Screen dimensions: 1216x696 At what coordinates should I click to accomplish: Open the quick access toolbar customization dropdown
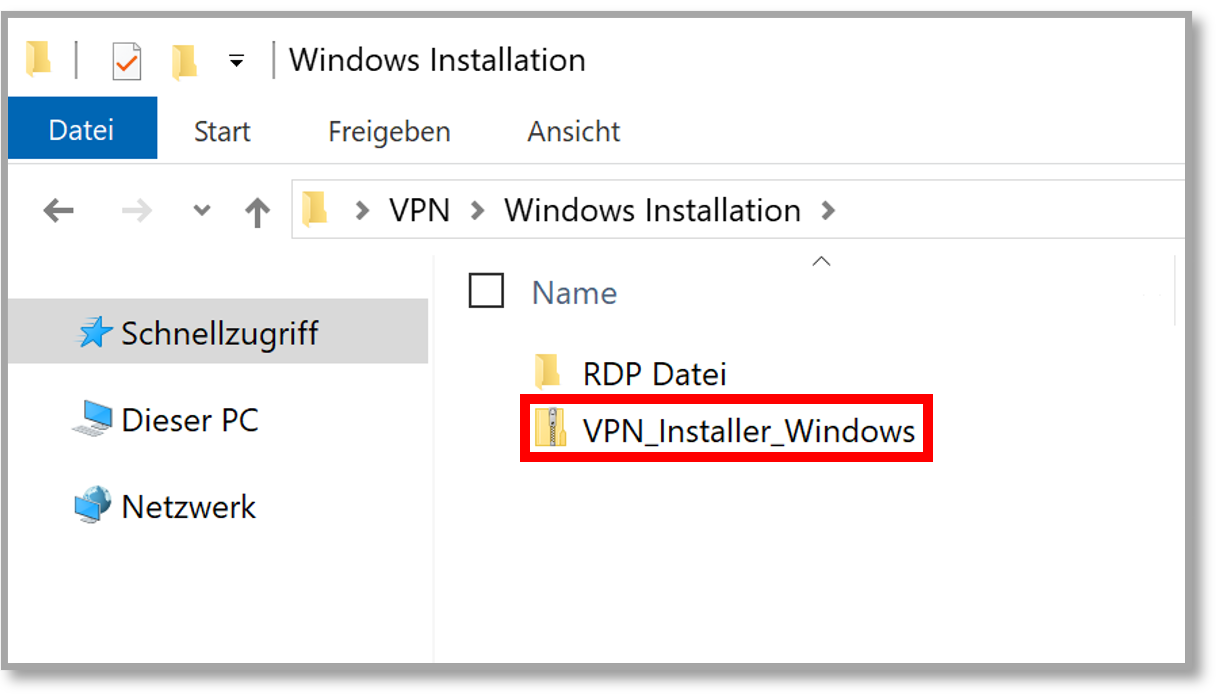236,60
